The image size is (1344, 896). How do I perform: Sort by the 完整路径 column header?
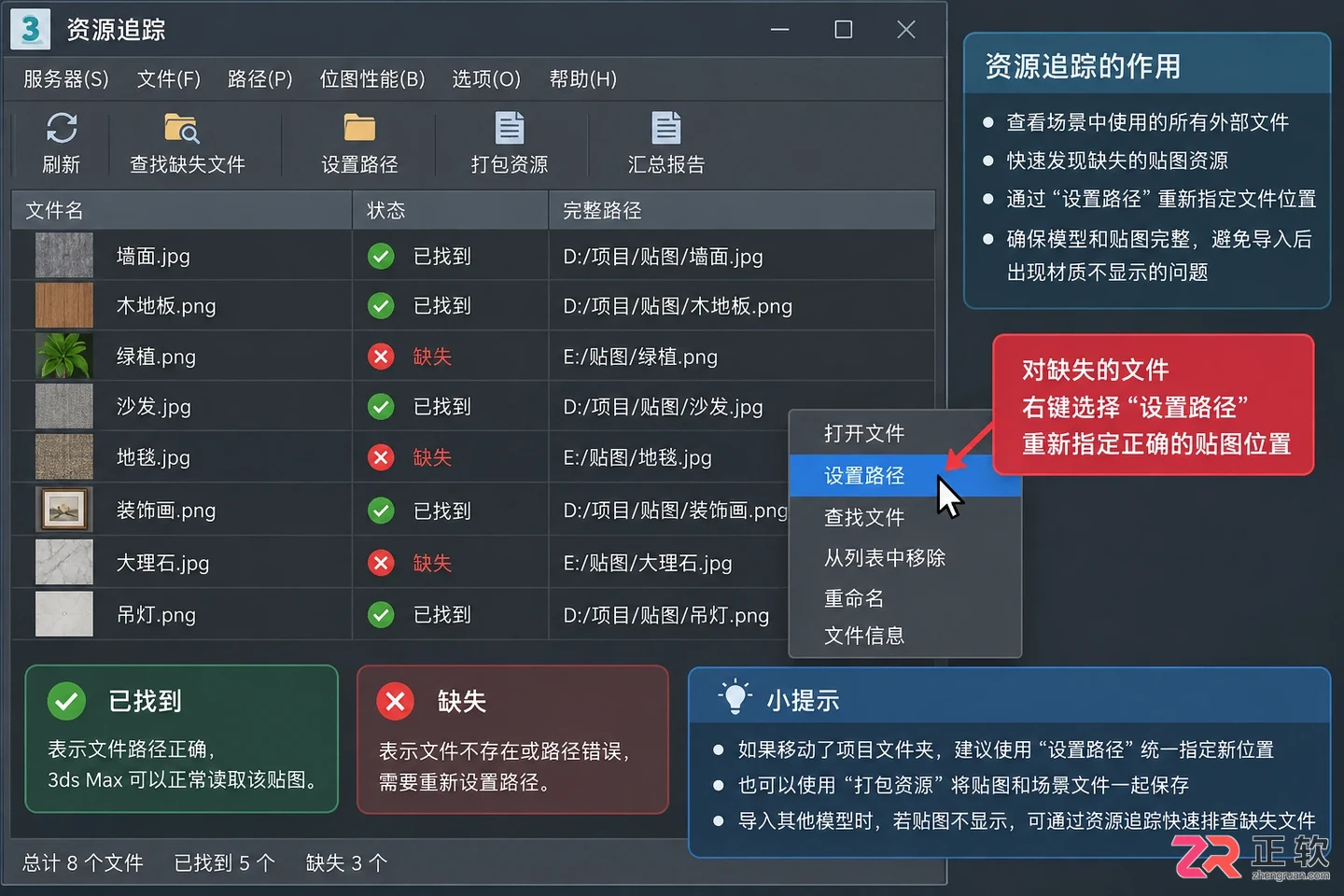tap(742, 210)
